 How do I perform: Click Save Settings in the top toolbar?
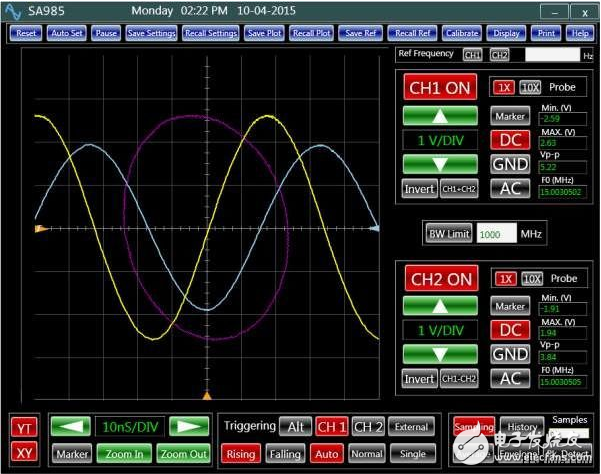point(151,33)
